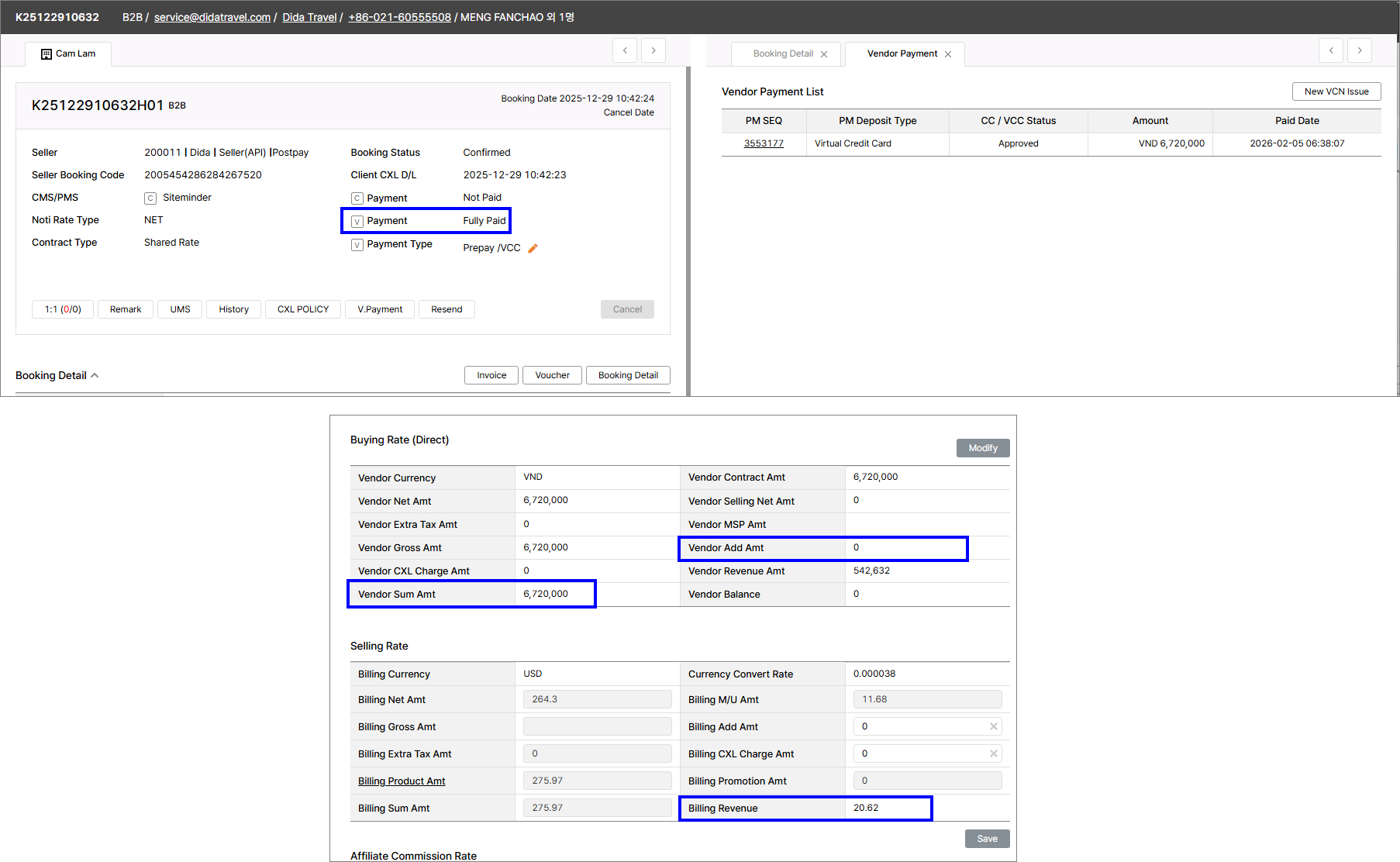The image size is (1400, 862).
Task: Open PM SEQ 3553177 link
Action: [x=764, y=143]
